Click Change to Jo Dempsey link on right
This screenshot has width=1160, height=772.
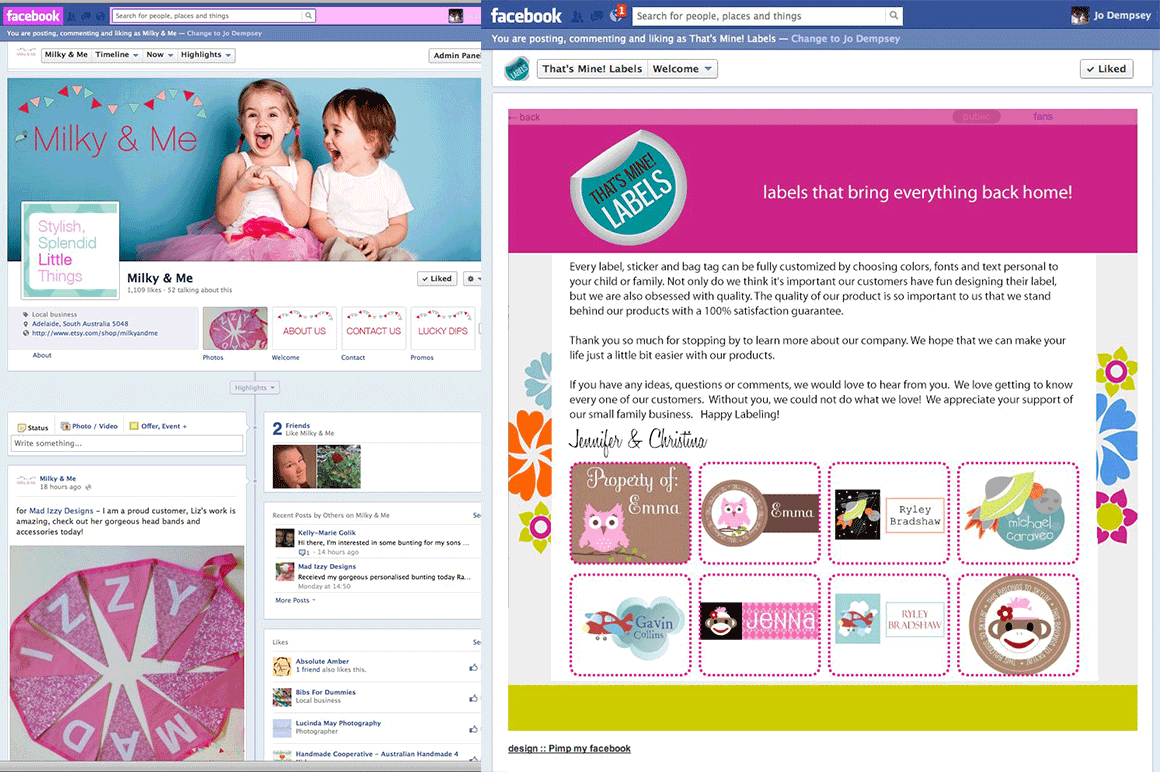845,39
